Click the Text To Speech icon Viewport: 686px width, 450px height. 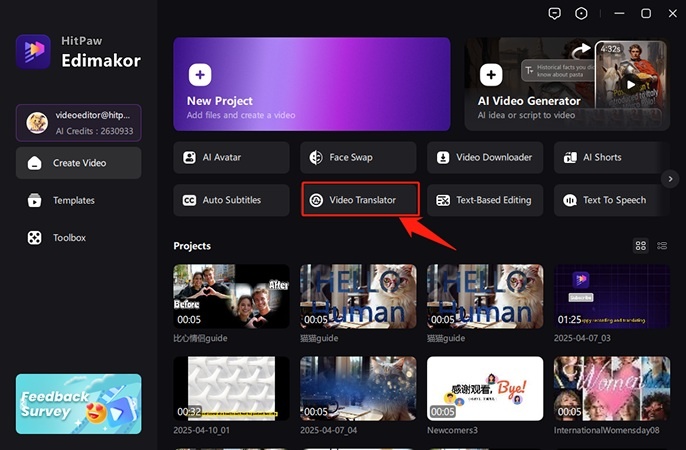pyautogui.click(x=570, y=200)
